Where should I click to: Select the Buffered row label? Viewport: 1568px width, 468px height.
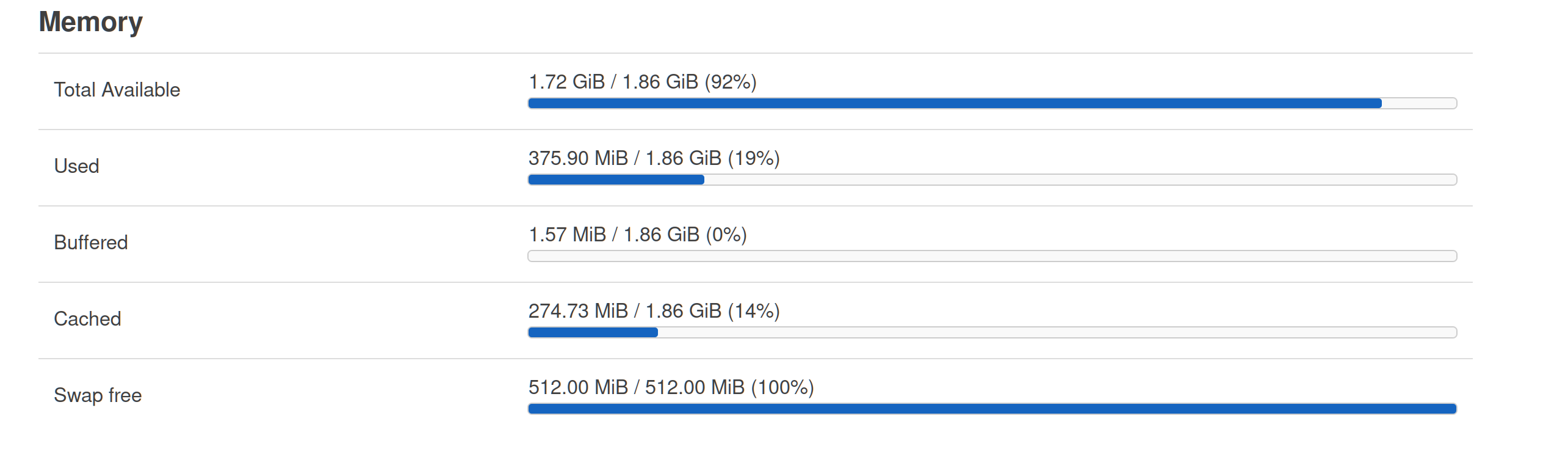91,243
